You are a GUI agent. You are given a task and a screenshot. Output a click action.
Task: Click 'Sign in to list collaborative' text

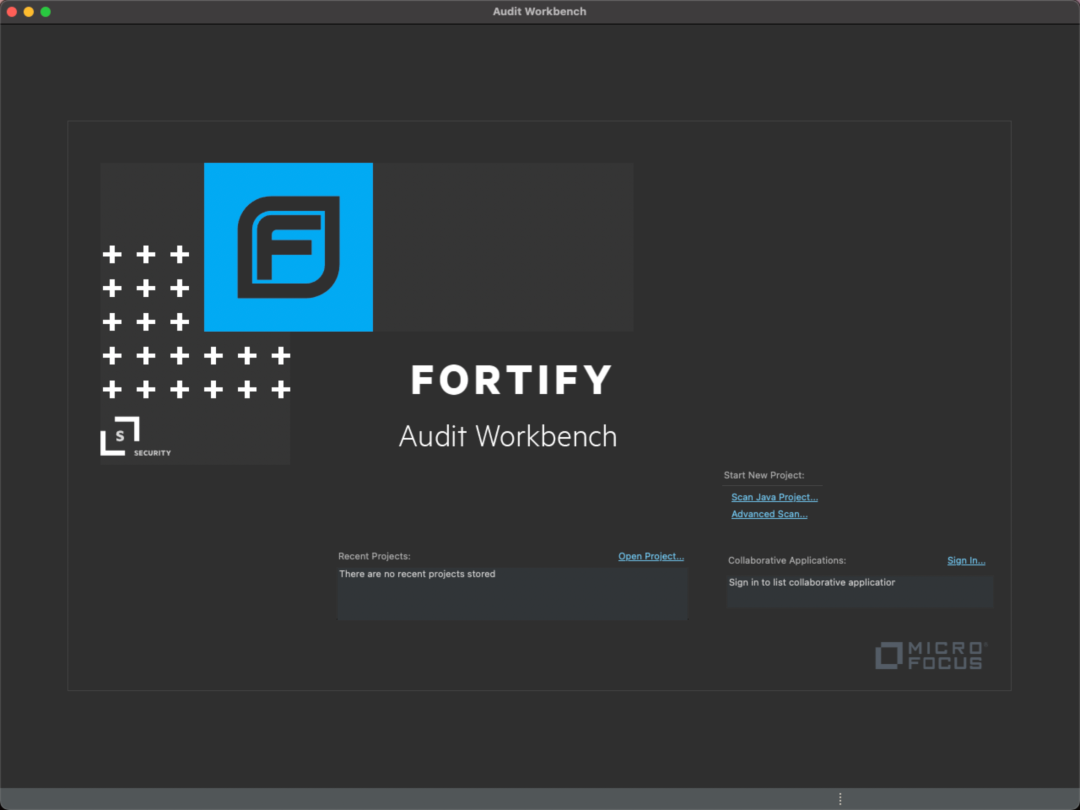click(x=811, y=582)
